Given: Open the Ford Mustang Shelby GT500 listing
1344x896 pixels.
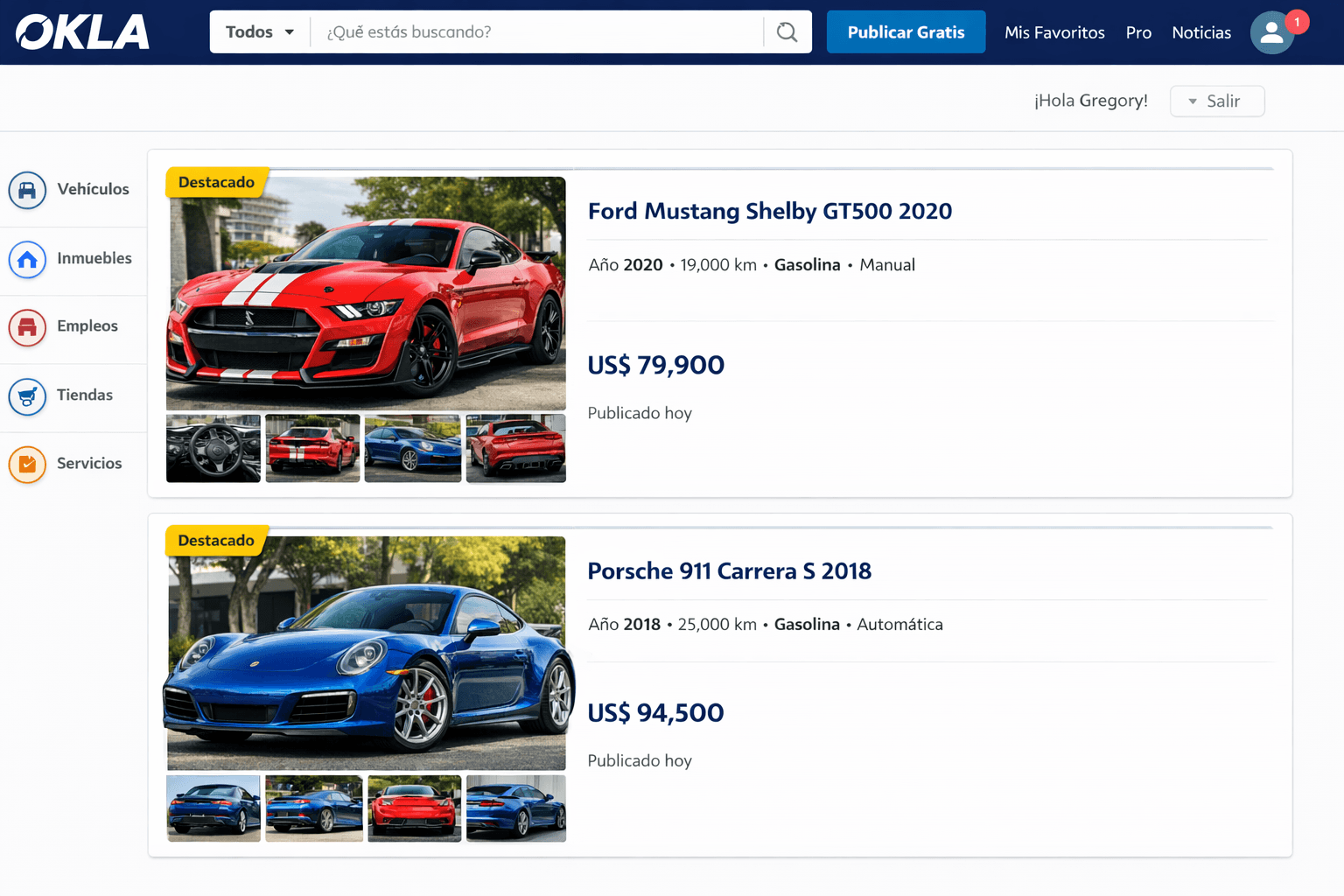Looking at the screenshot, I should pyautogui.click(x=769, y=211).
